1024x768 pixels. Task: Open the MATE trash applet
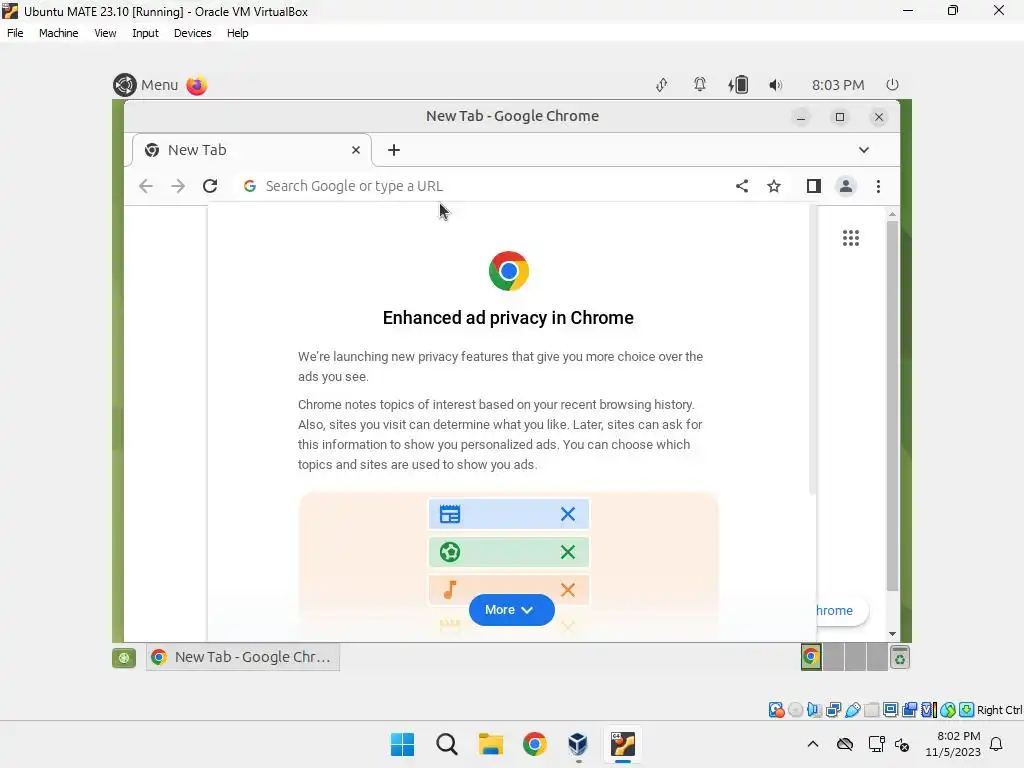900,658
